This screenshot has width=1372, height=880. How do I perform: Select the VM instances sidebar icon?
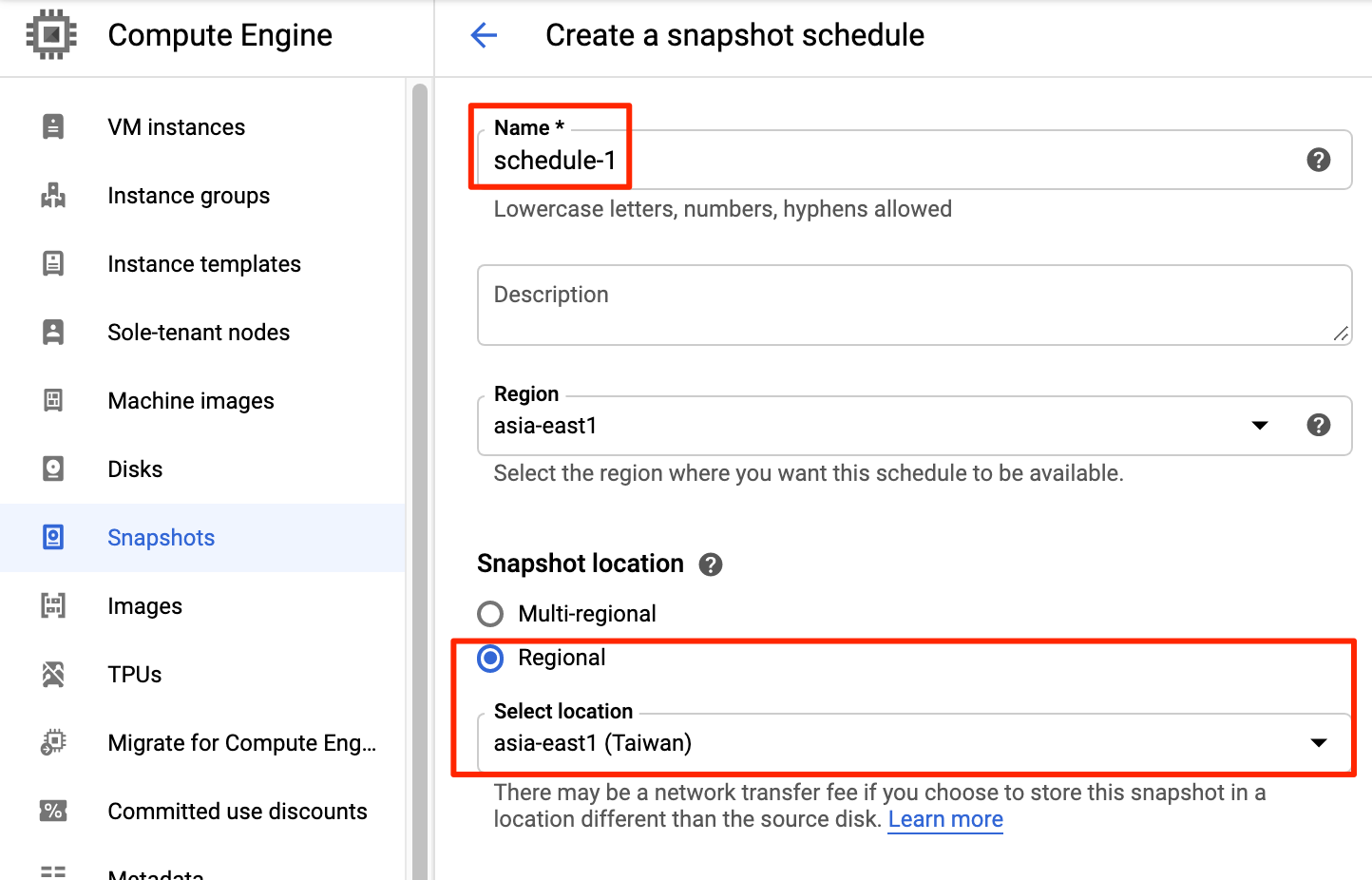(x=54, y=126)
